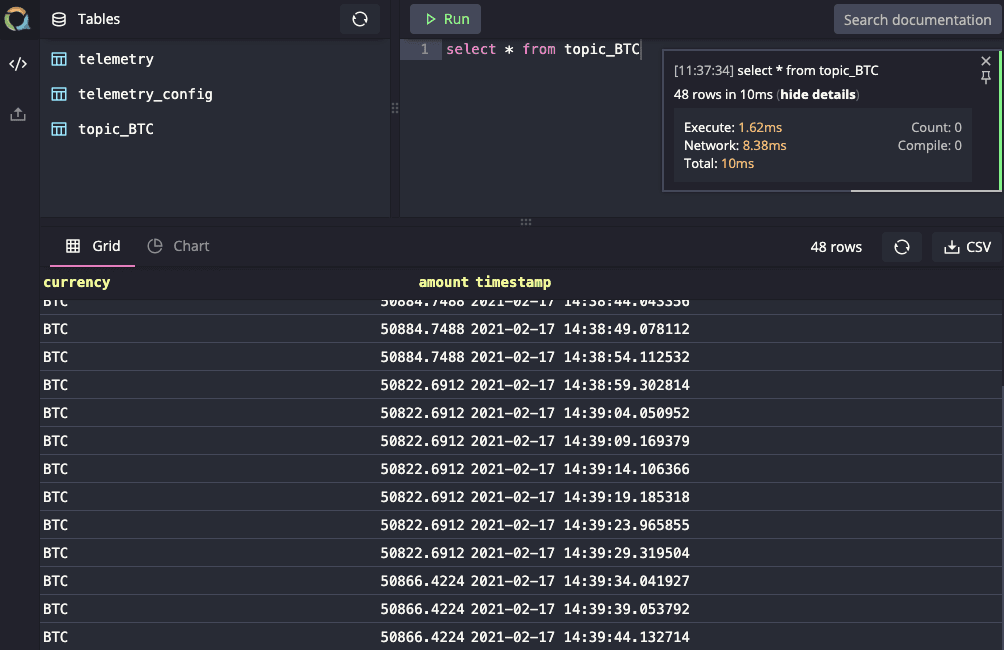Select the Grid tab
The height and width of the screenshot is (650, 1004).
coord(93,246)
